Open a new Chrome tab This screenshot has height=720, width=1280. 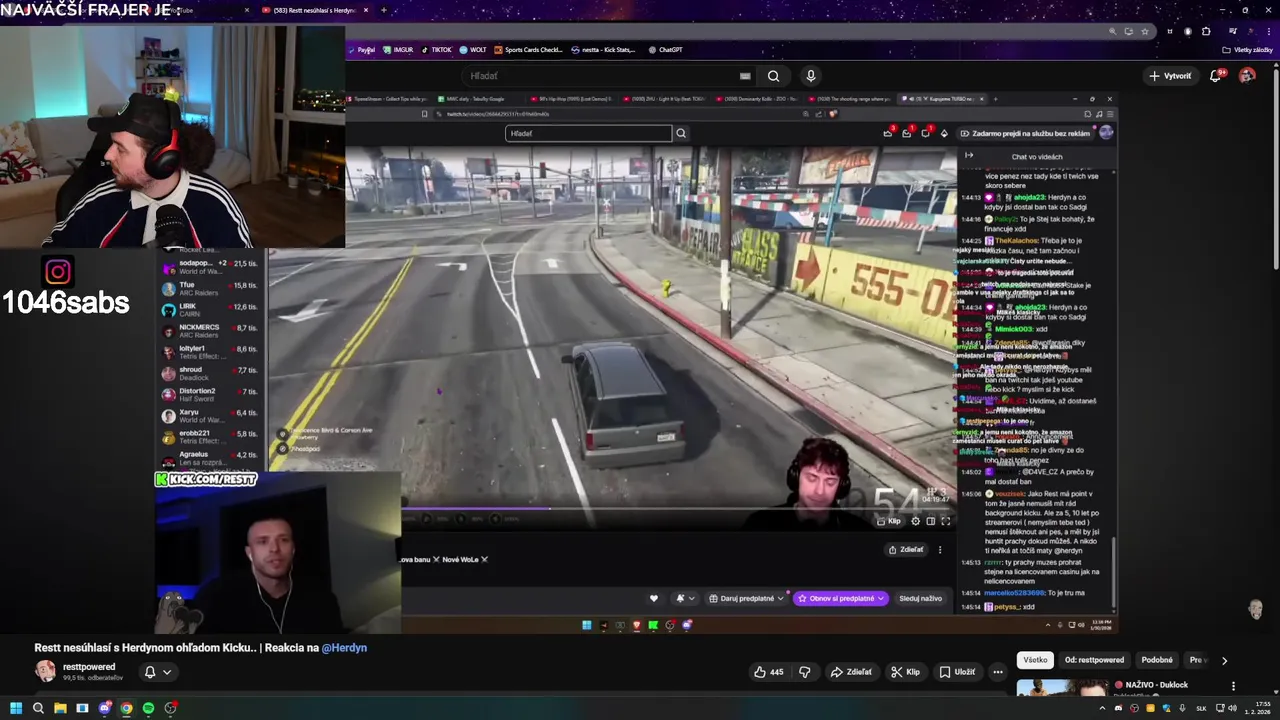(384, 10)
